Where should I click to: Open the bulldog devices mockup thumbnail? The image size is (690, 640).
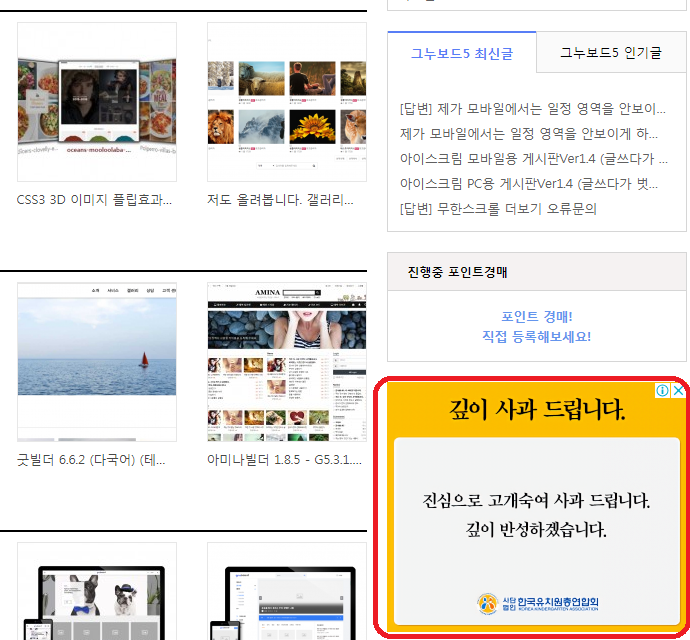pos(97,591)
